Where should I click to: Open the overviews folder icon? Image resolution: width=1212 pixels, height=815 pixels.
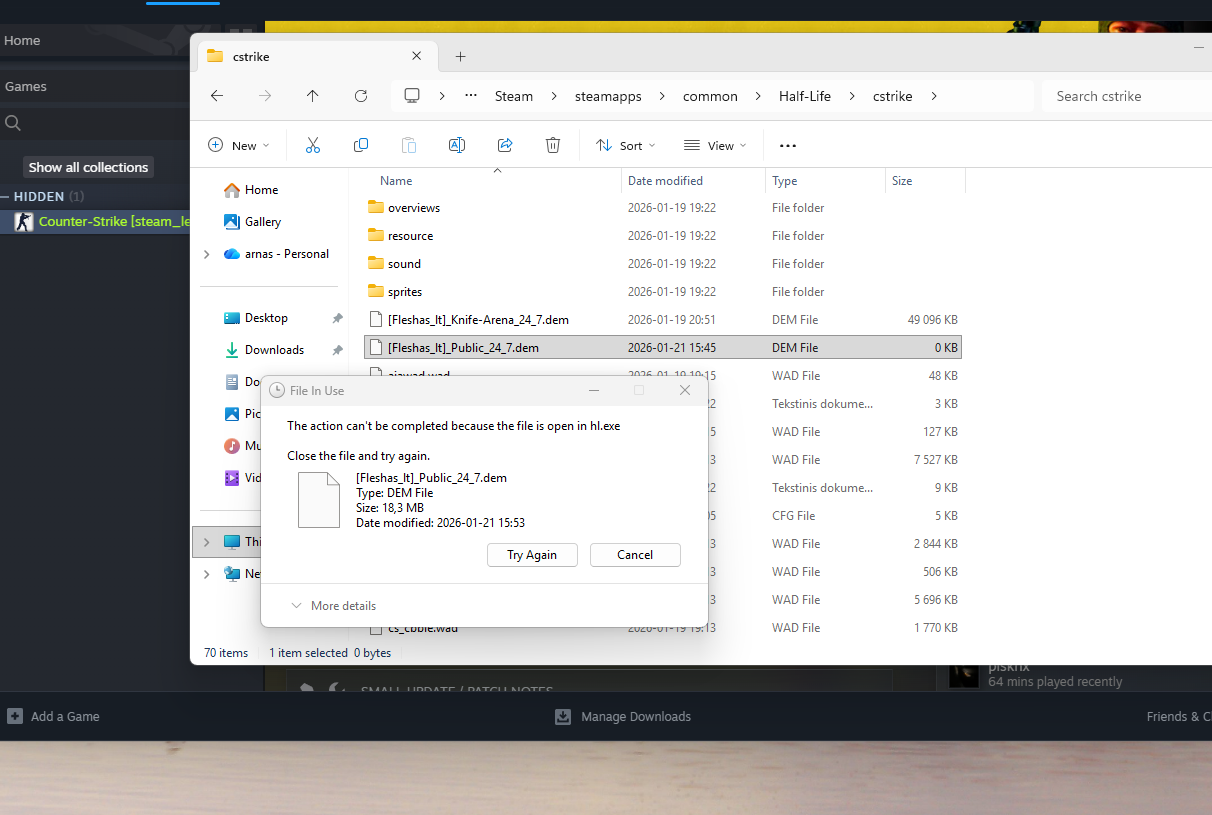(376, 208)
